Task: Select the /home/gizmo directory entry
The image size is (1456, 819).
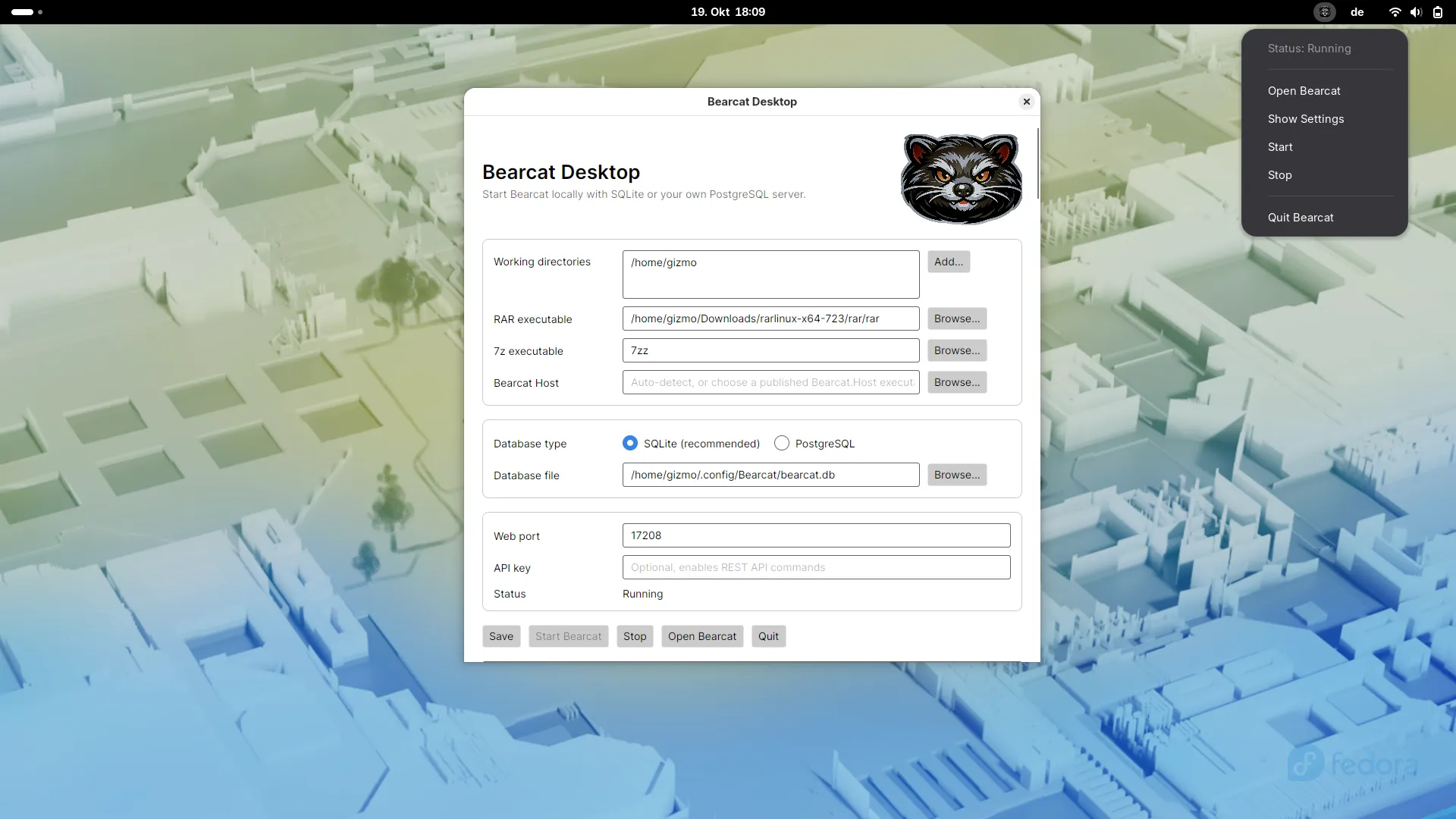Action: point(664,262)
